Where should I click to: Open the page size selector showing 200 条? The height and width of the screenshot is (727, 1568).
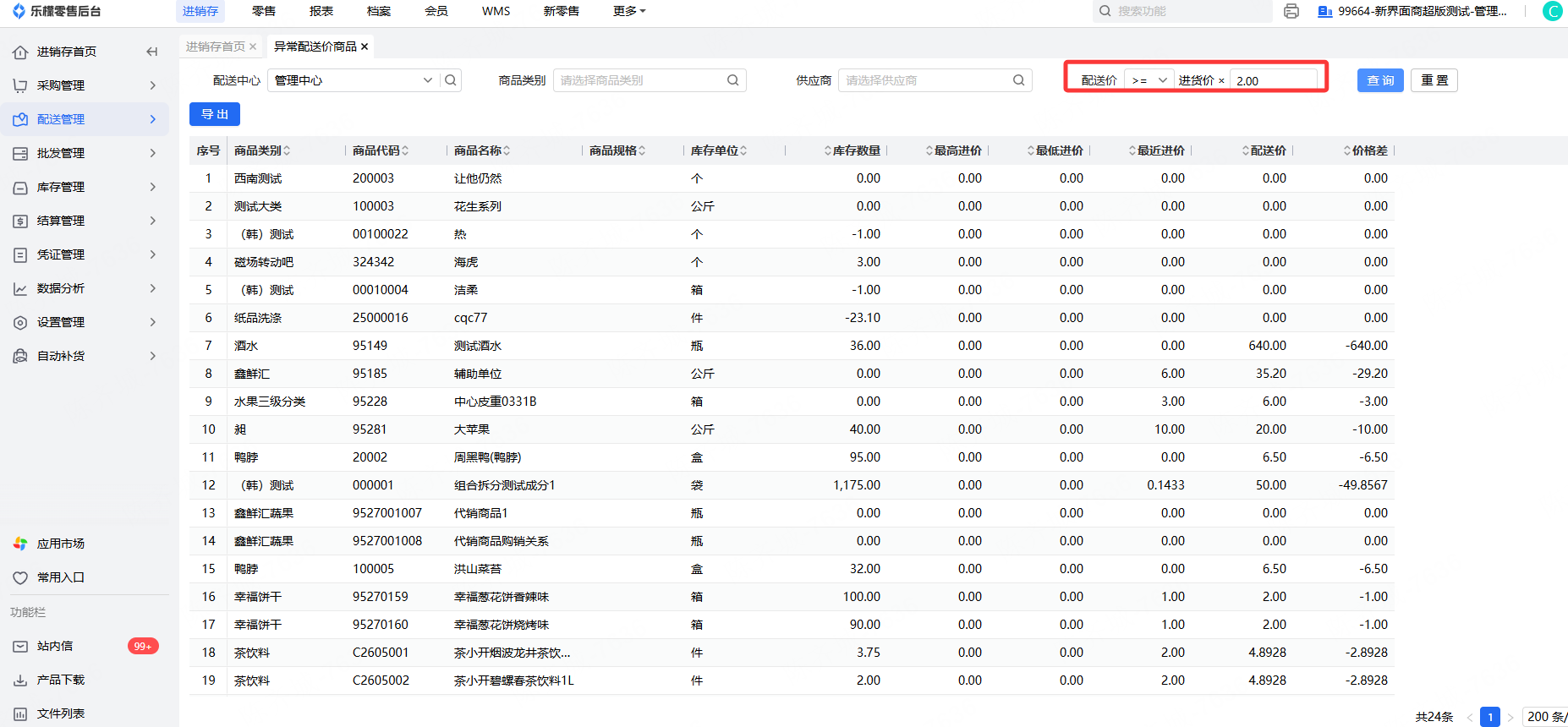(x=1545, y=717)
